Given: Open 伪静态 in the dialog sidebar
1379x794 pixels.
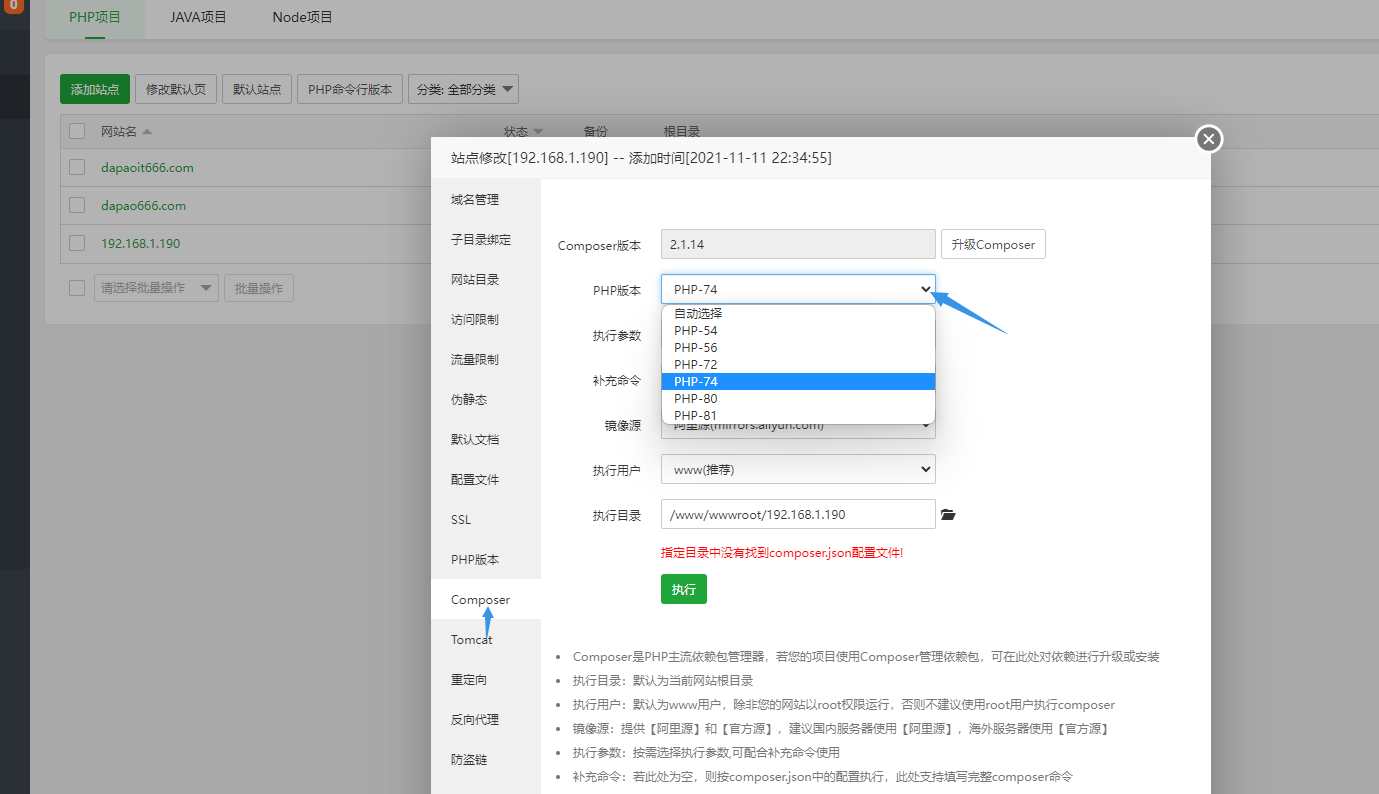Looking at the screenshot, I should [x=486, y=400].
